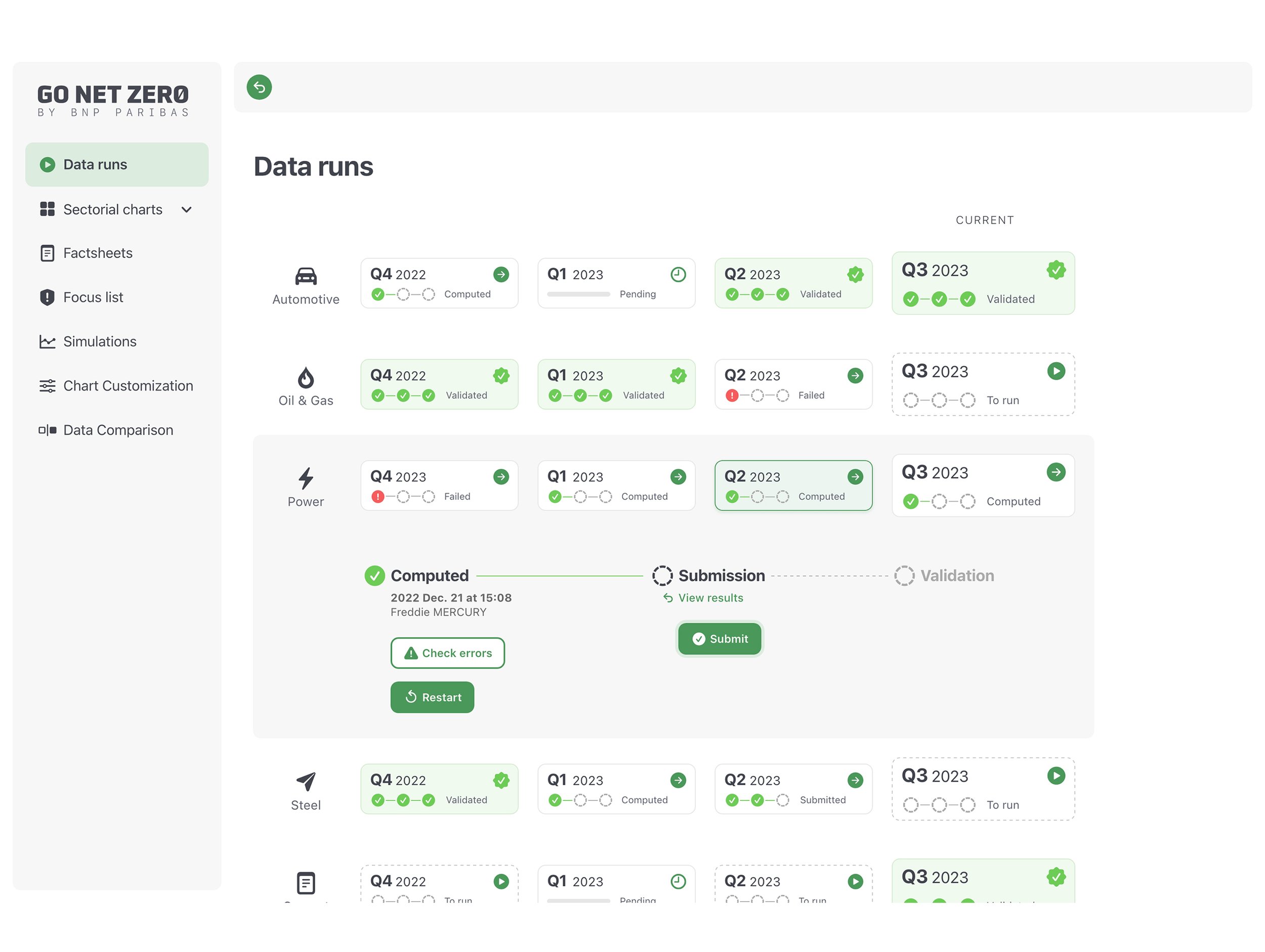Image resolution: width=1265 pixels, height=952 pixels.
Task: Click the CURRENT column label
Action: point(985,221)
